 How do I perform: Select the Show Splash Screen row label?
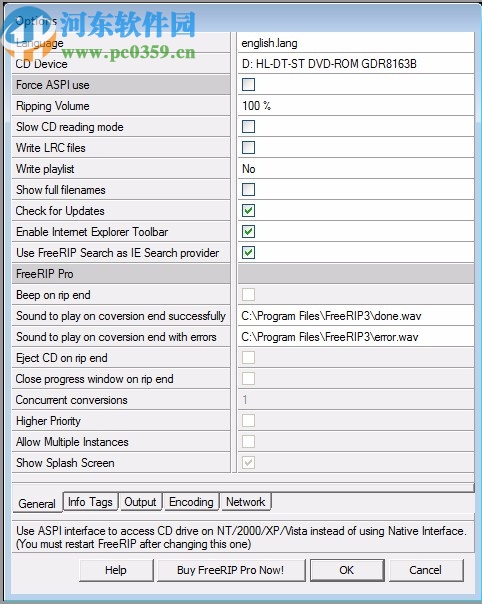coord(121,463)
